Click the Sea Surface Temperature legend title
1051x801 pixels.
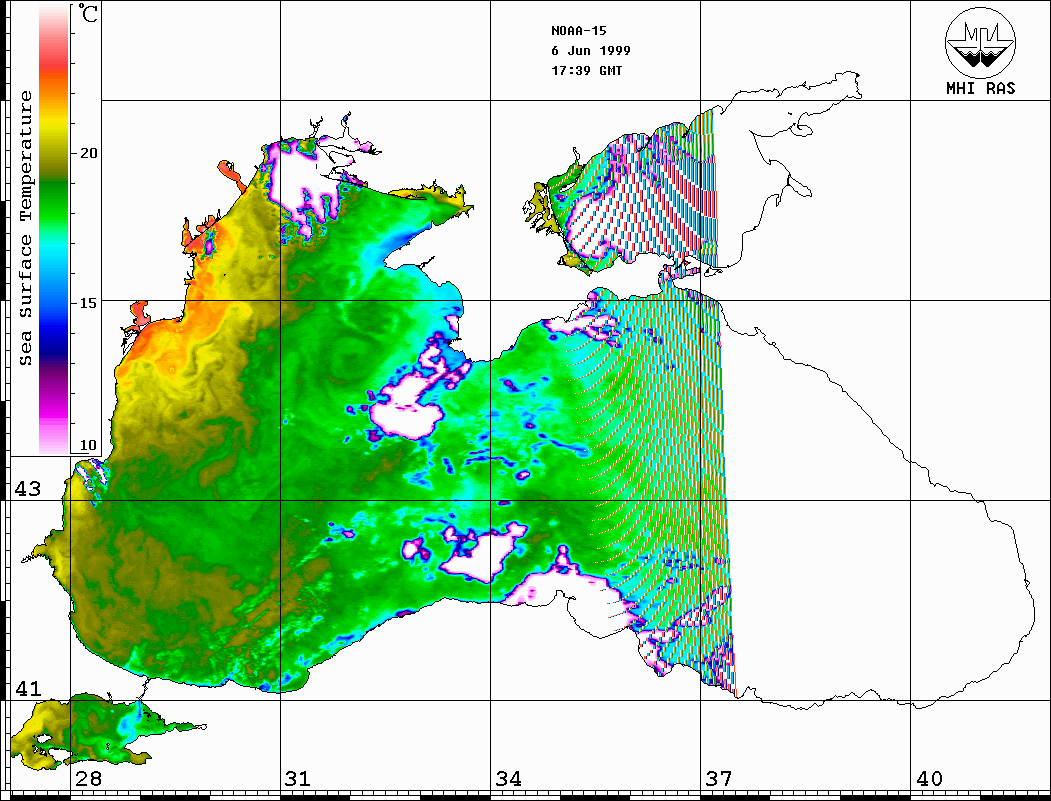click(x=25, y=228)
